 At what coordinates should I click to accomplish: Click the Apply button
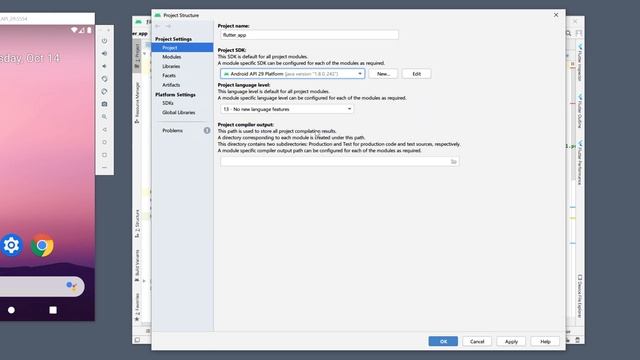coord(511,342)
